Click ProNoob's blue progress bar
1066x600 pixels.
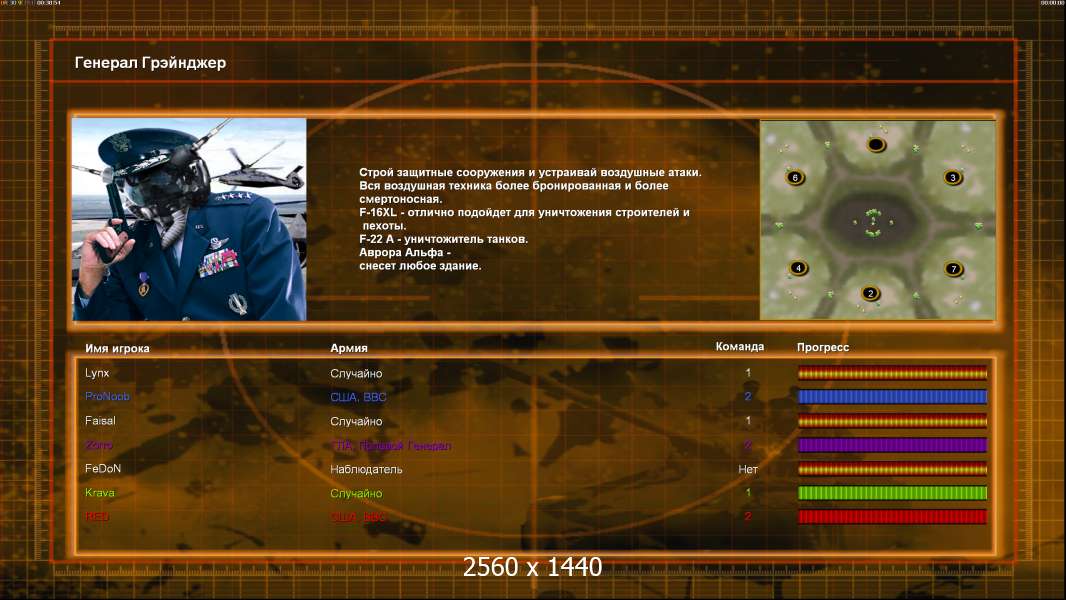[x=892, y=397]
